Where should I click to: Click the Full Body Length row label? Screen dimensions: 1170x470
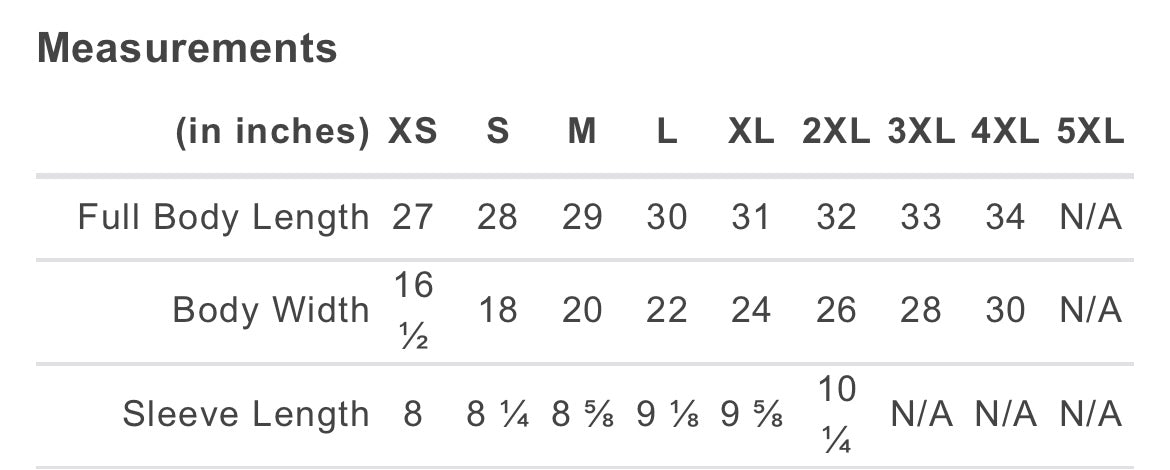coord(224,218)
